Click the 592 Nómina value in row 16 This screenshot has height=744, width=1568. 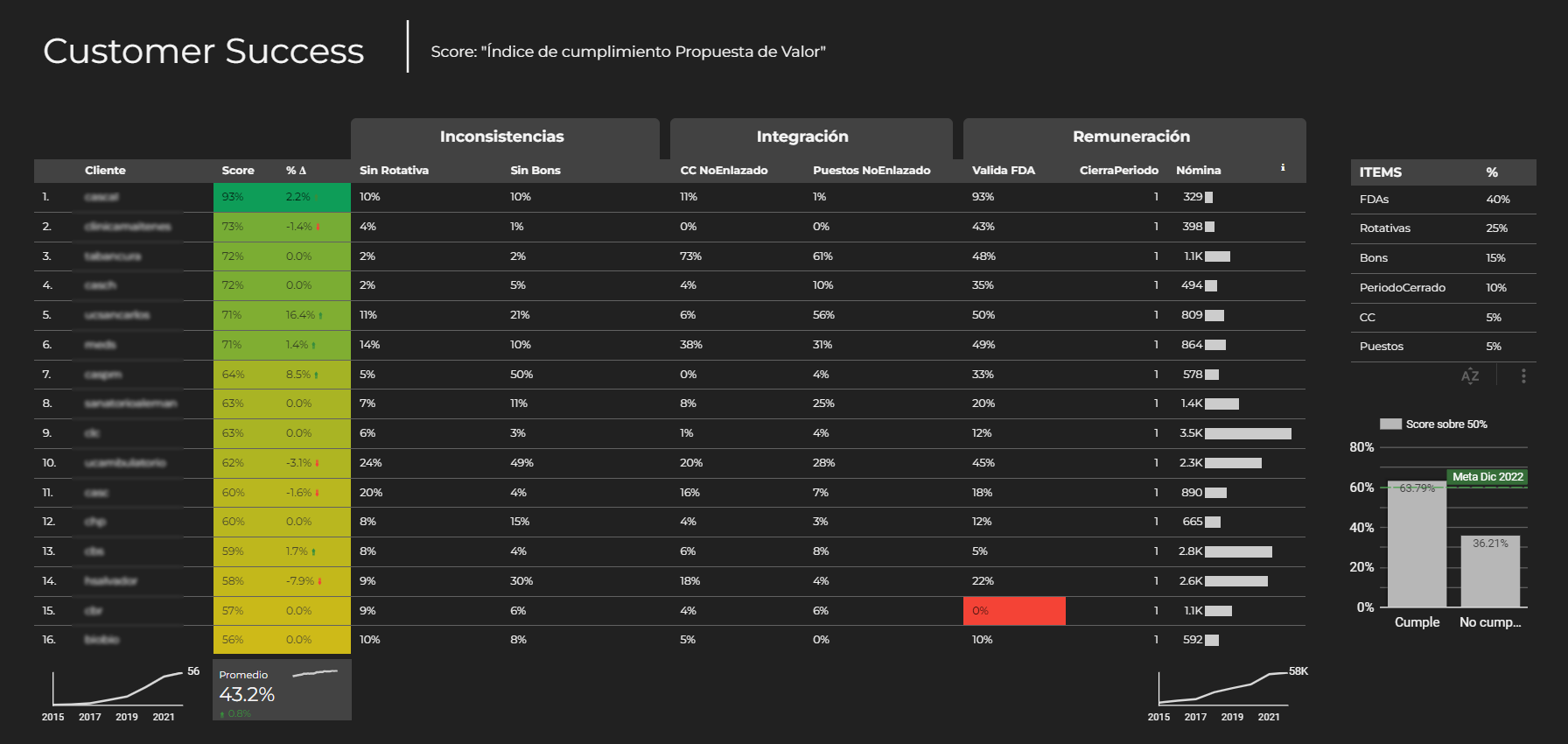pos(1193,640)
